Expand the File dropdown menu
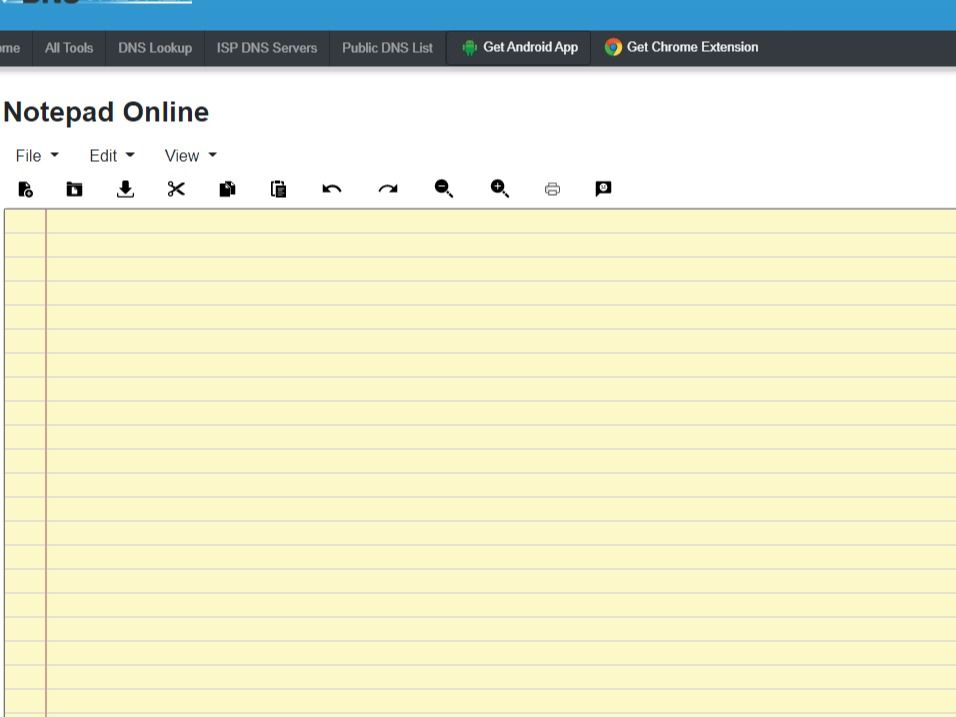The width and height of the screenshot is (956, 717). (37, 156)
